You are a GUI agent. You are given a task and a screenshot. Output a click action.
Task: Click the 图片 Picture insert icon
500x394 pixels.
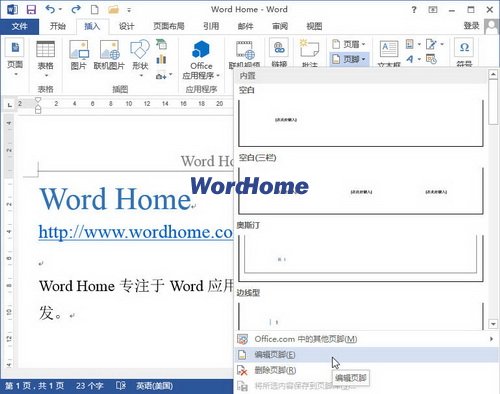pyautogui.click(x=79, y=55)
